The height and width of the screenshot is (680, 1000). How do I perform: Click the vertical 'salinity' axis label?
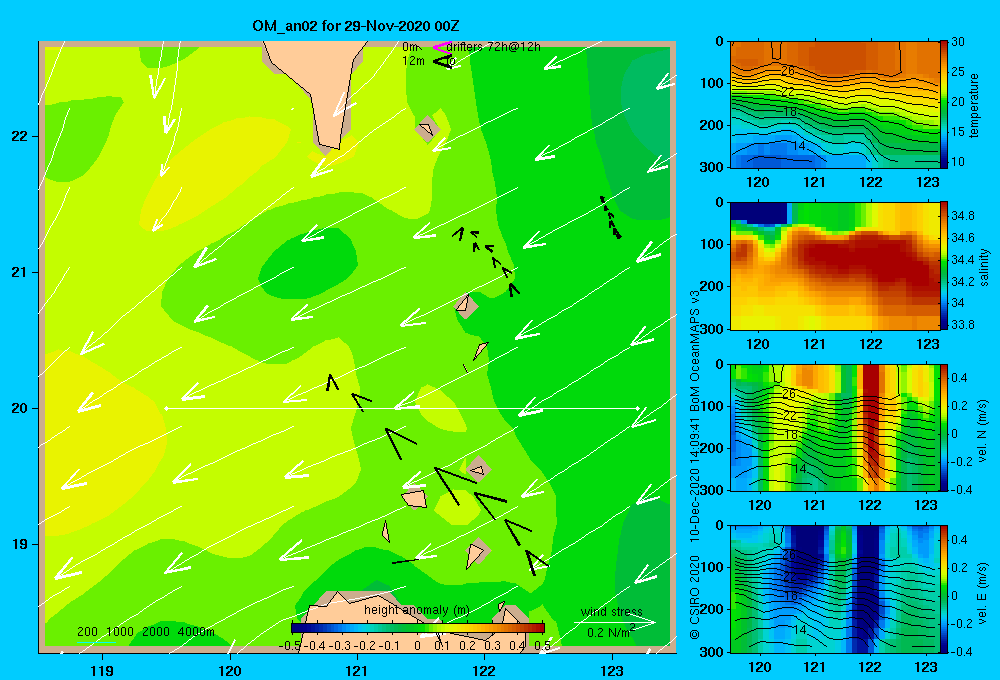coord(984,267)
